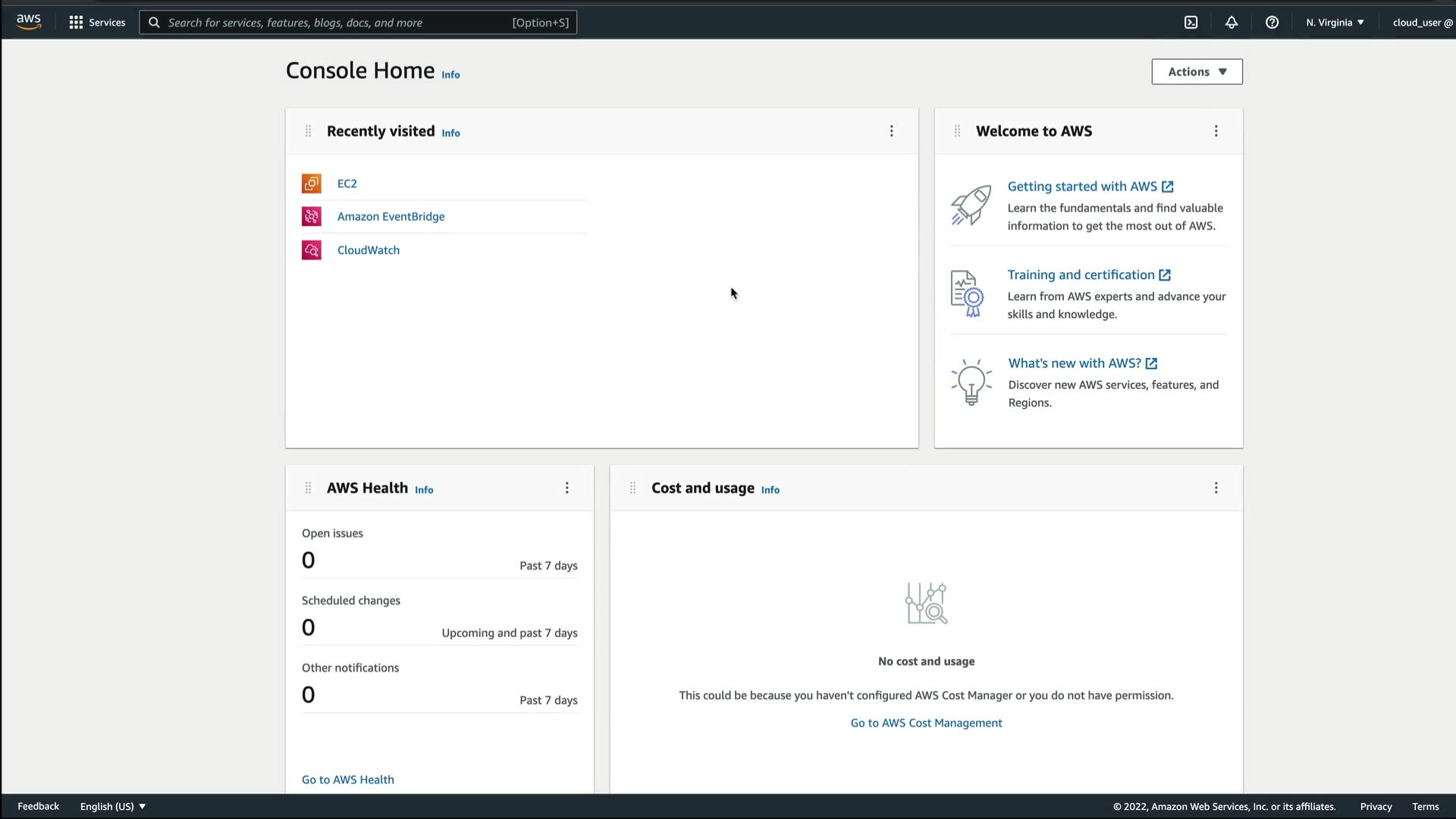Open the help question mark icon
Screen dimensions: 1456x819
(x=1272, y=23)
